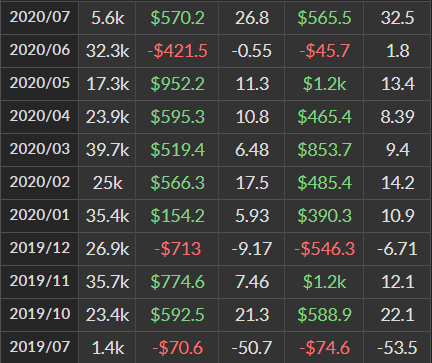Click the 25k cell in 2020/02
This screenshot has width=432, height=363.
pyautogui.click(x=107, y=183)
